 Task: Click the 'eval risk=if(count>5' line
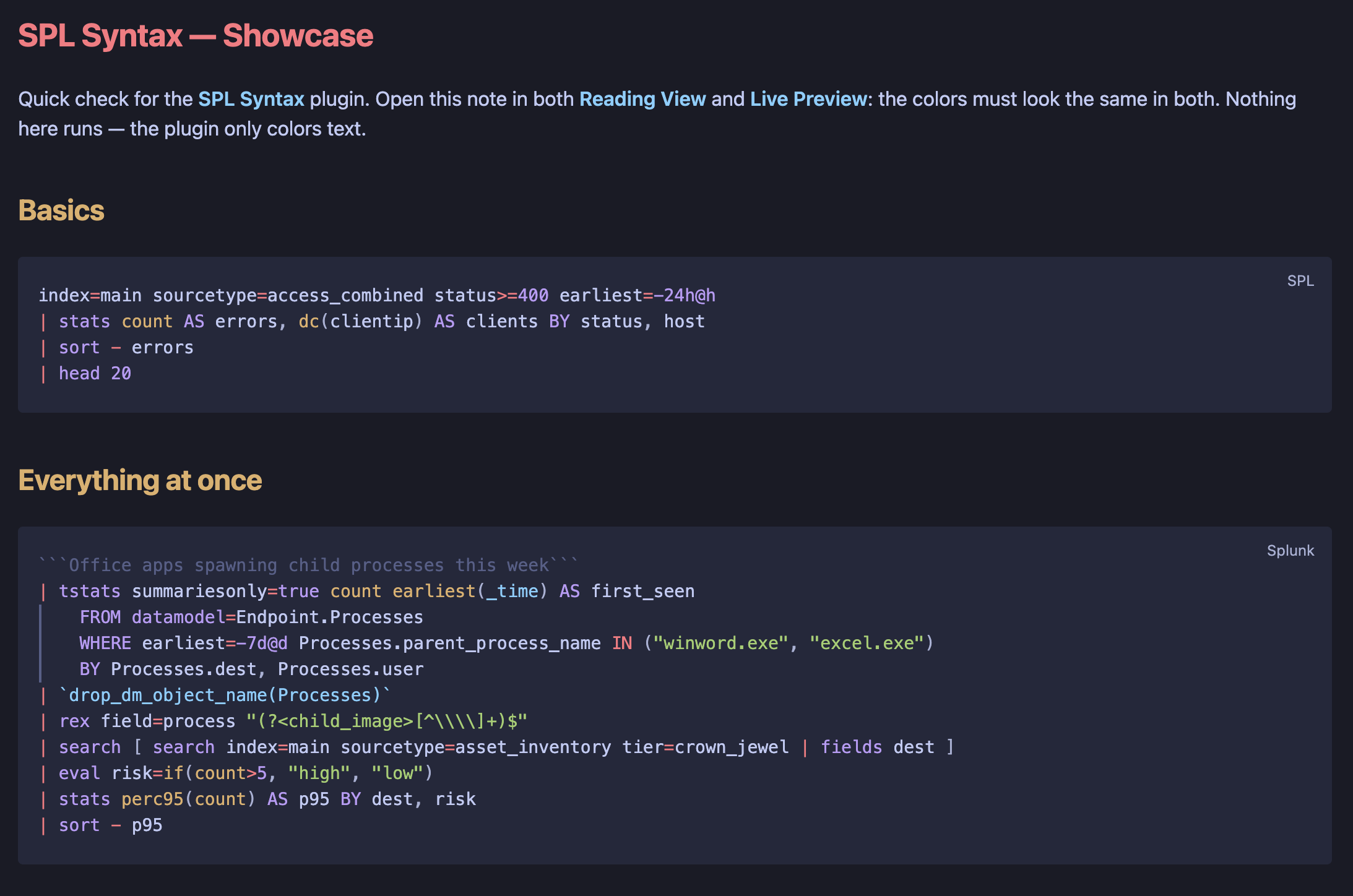pos(236,773)
